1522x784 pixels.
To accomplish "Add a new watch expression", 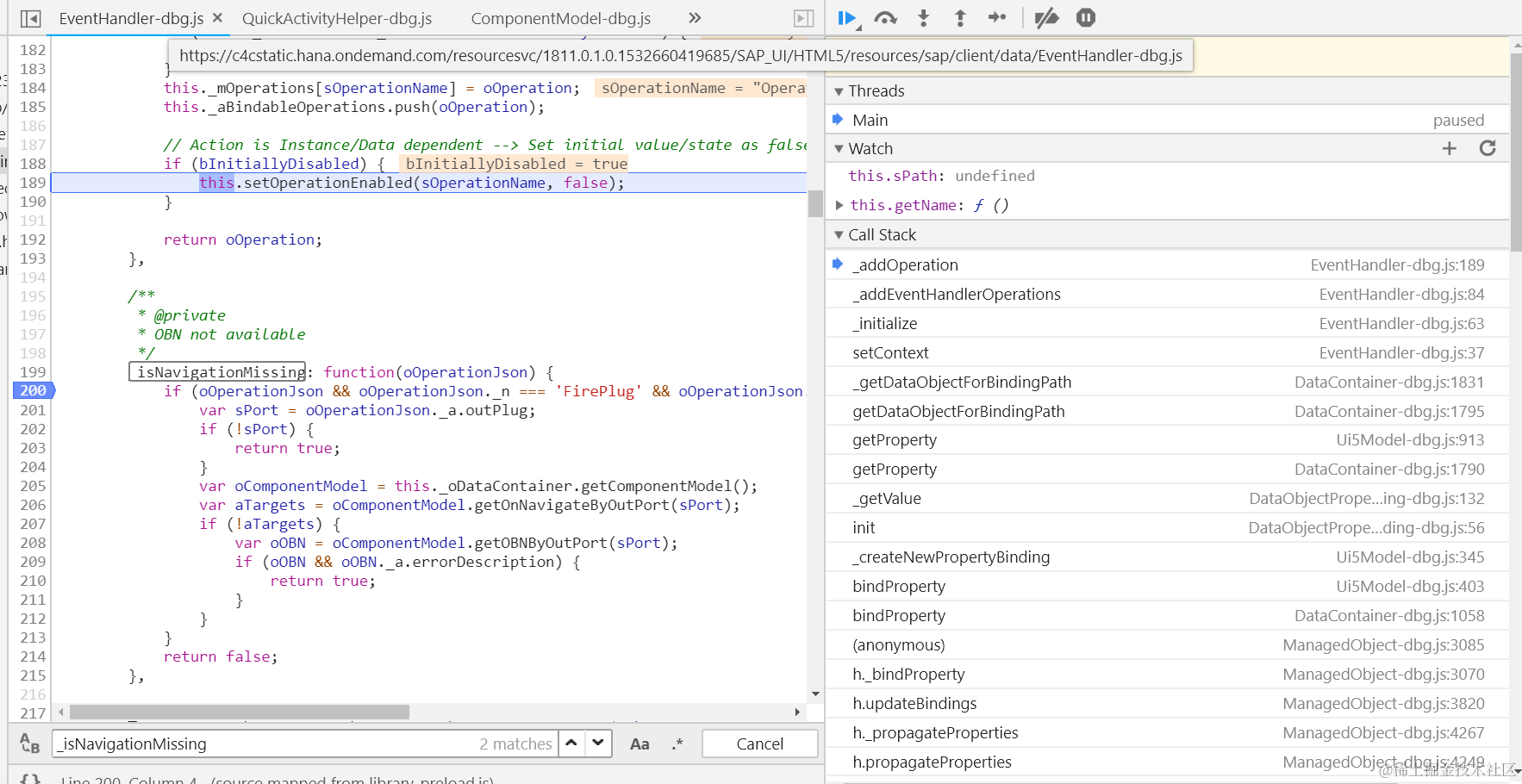I will pos(1450,148).
